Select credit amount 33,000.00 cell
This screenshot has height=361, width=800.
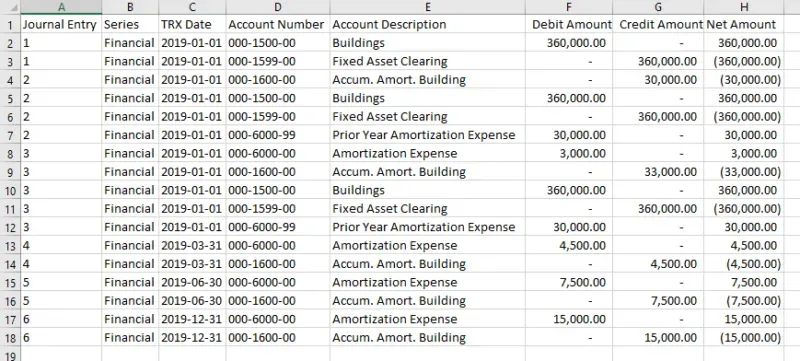pyautogui.click(x=658, y=172)
